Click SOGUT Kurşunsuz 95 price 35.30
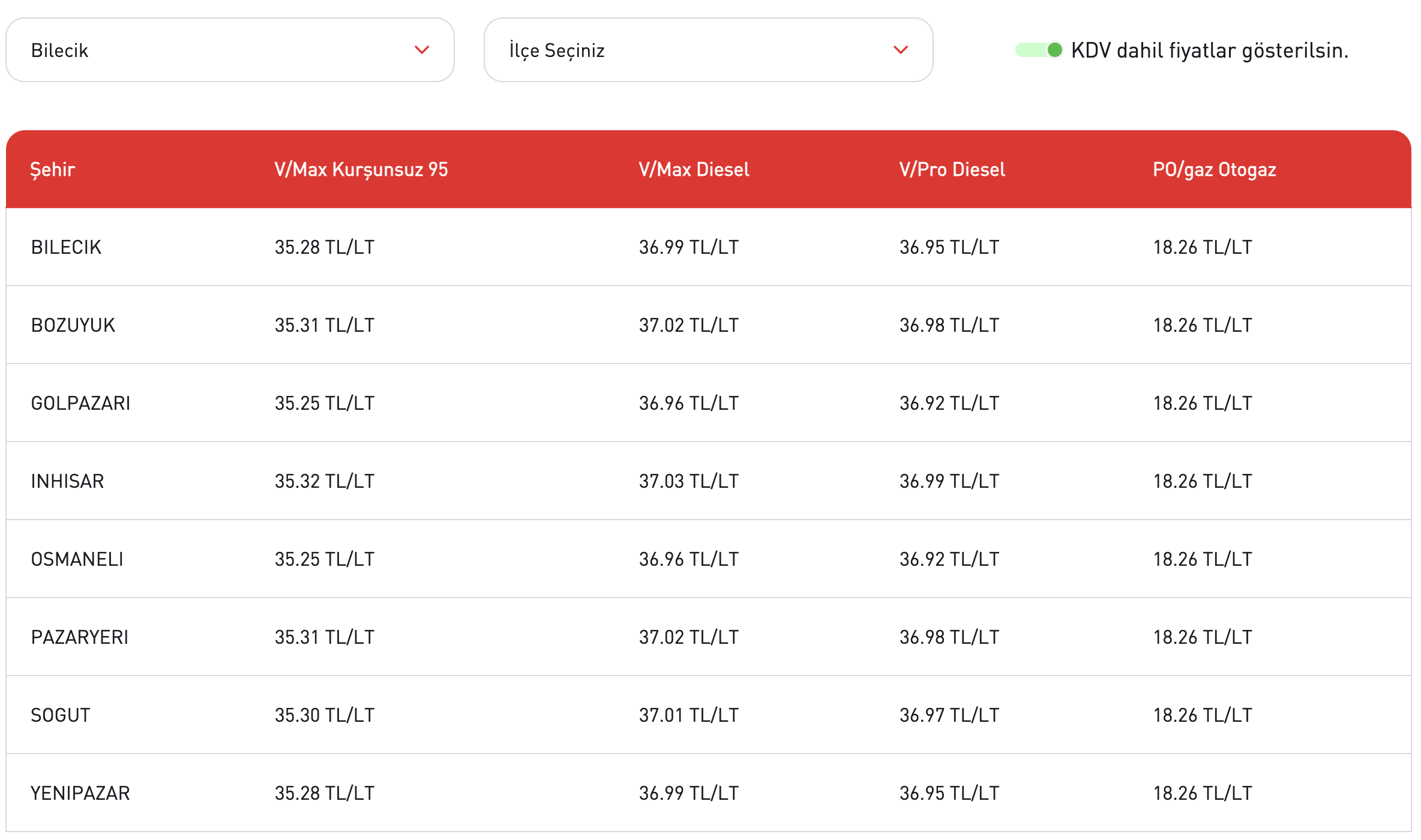The image size is (1421, 840). [x=324, y=715]
